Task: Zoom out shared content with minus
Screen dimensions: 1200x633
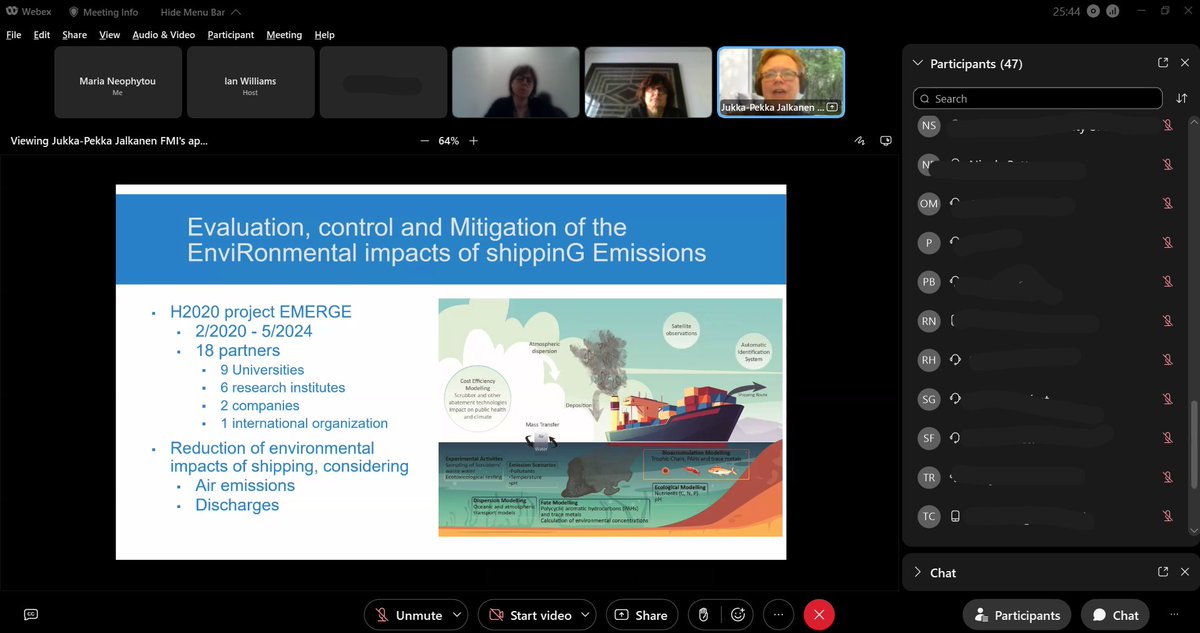Action: [x=425, y=141]
